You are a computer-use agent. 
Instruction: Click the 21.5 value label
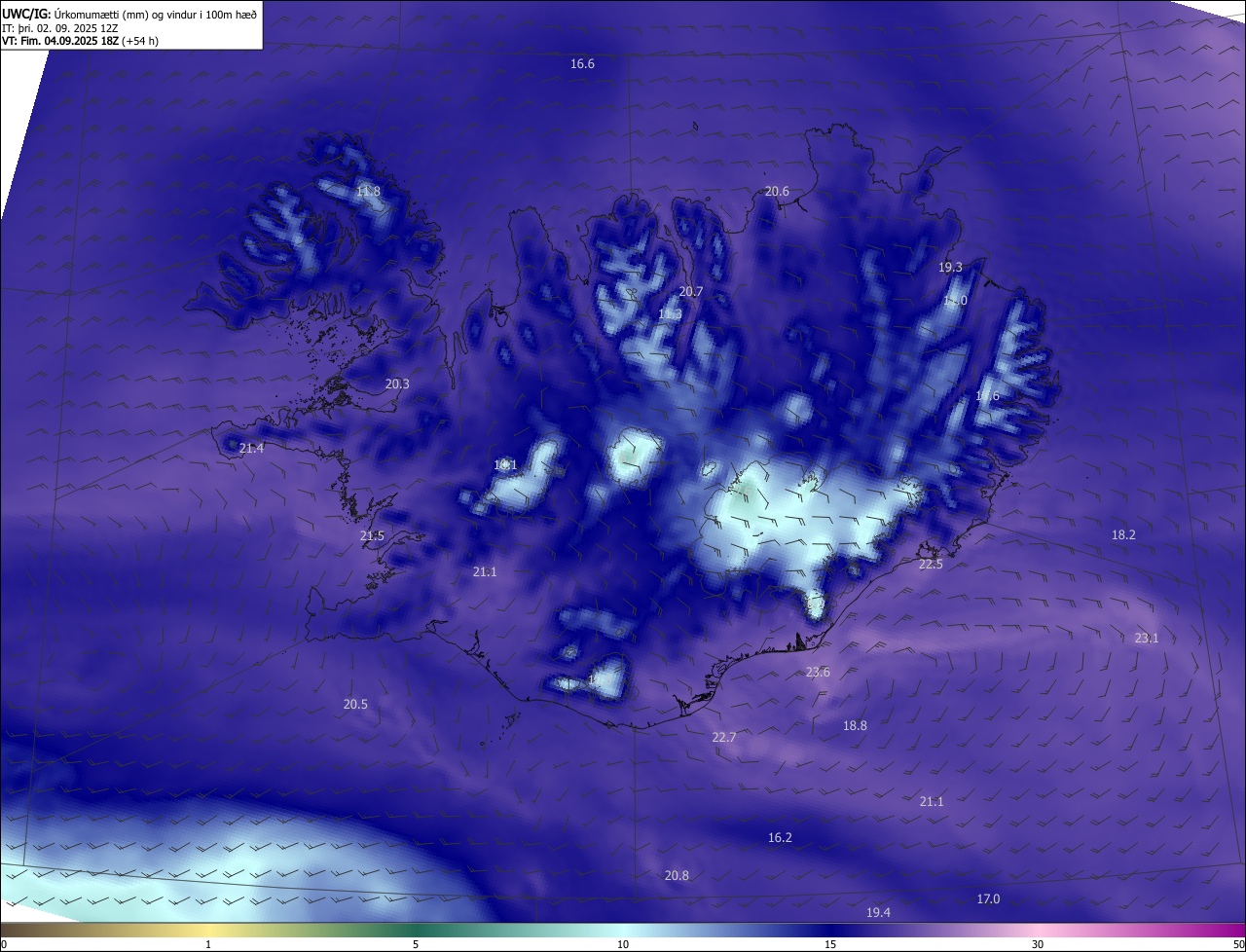(x=372, y=535)
